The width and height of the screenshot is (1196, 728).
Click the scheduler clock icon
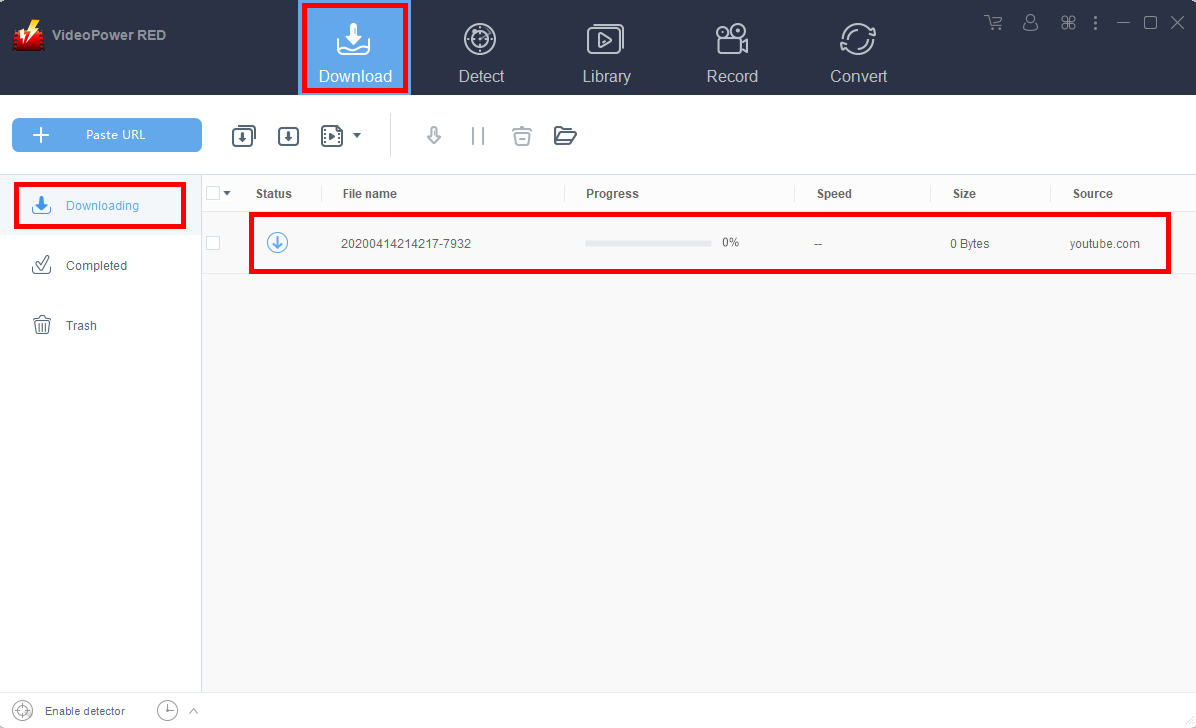click(x=167, y=710)
